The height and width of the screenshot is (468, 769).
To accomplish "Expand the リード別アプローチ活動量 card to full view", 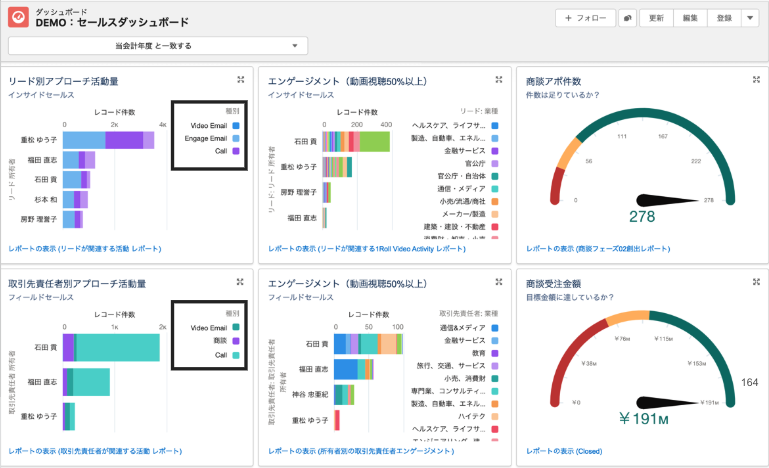I will pos(240,79).
